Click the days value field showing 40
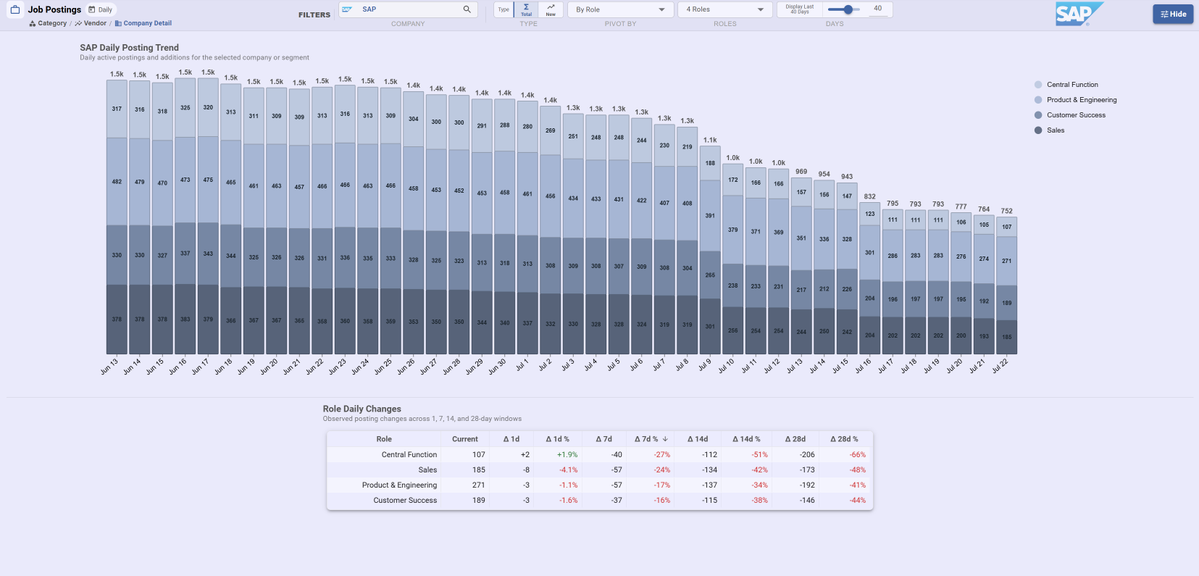 pos(878,9)
